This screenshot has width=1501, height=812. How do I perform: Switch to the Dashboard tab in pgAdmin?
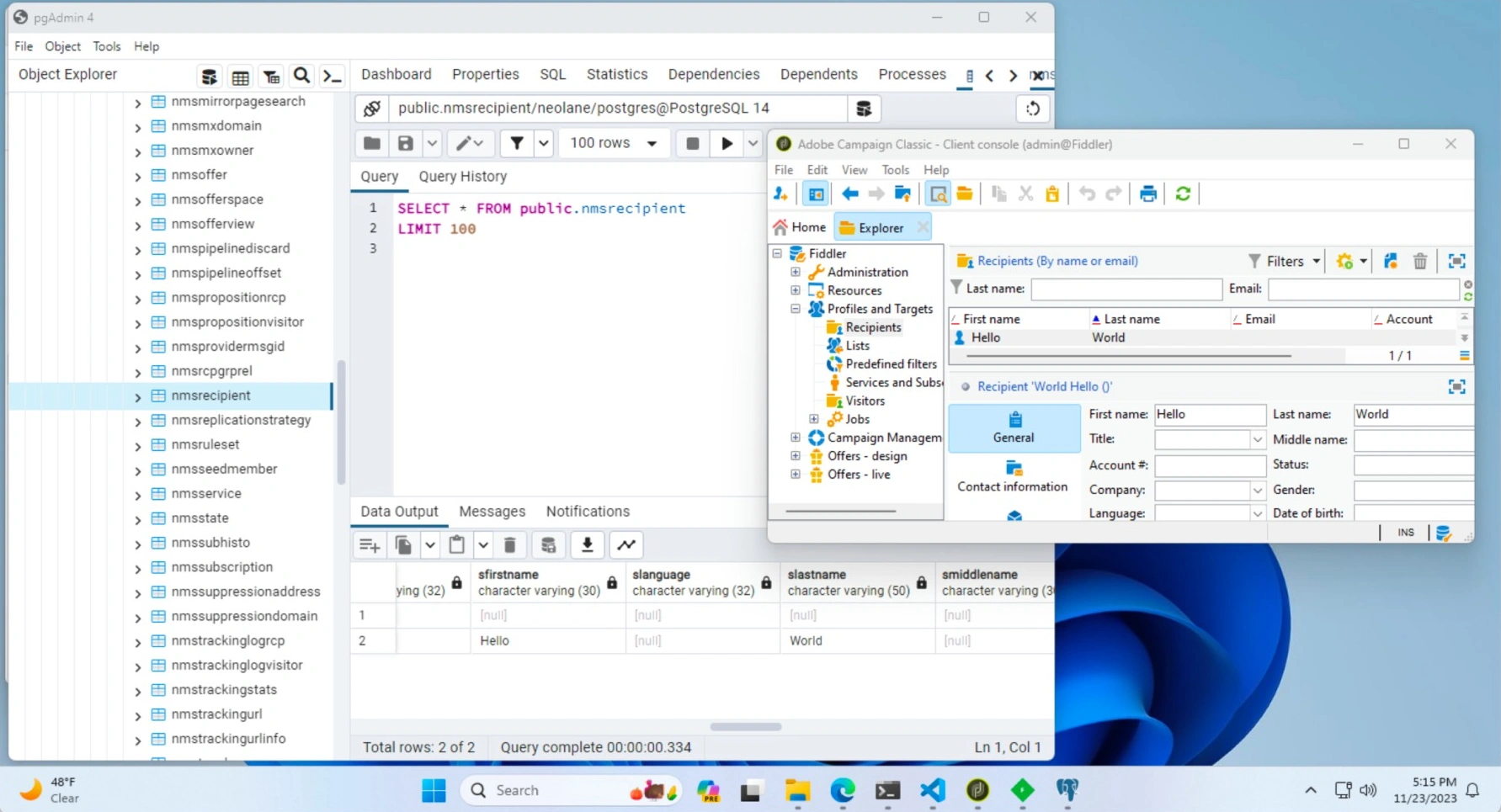(397, 74)
